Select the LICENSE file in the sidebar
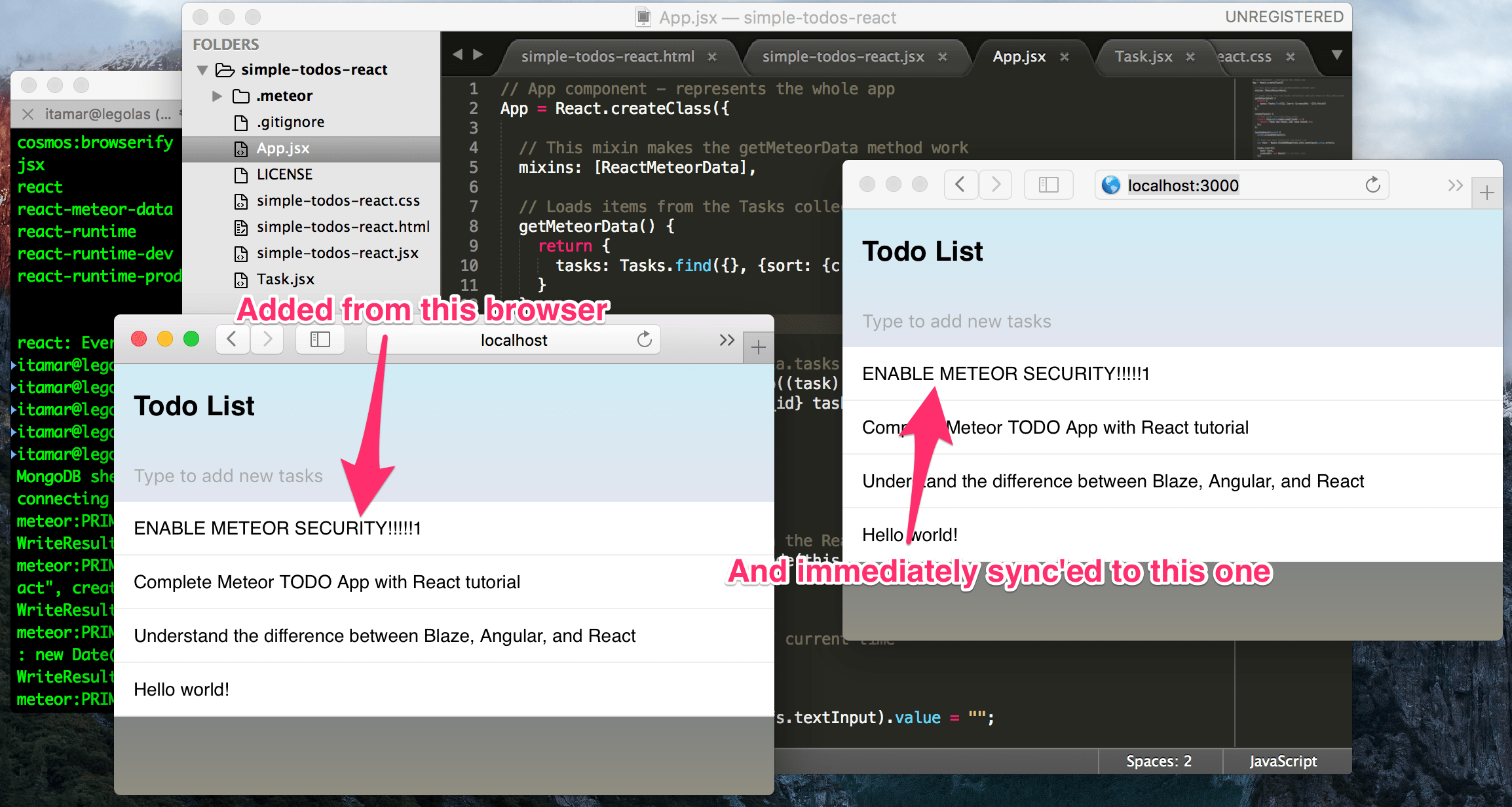 pyautogui.click(x=284, y=174)
